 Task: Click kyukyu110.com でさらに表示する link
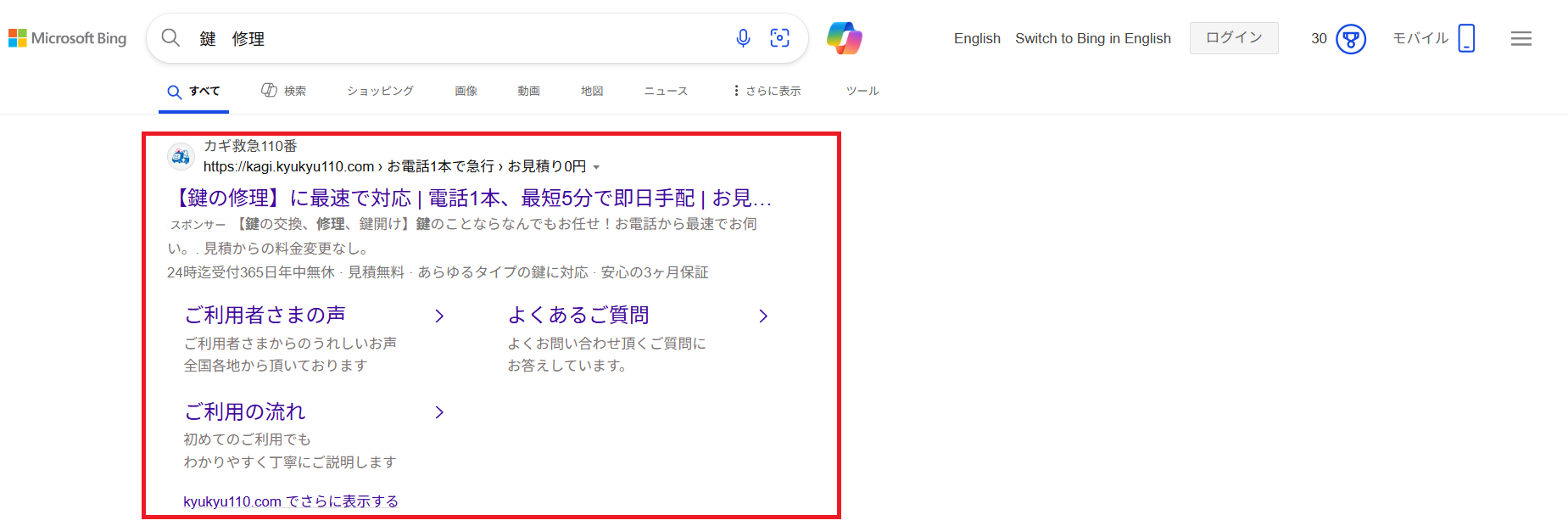point(291,501)
